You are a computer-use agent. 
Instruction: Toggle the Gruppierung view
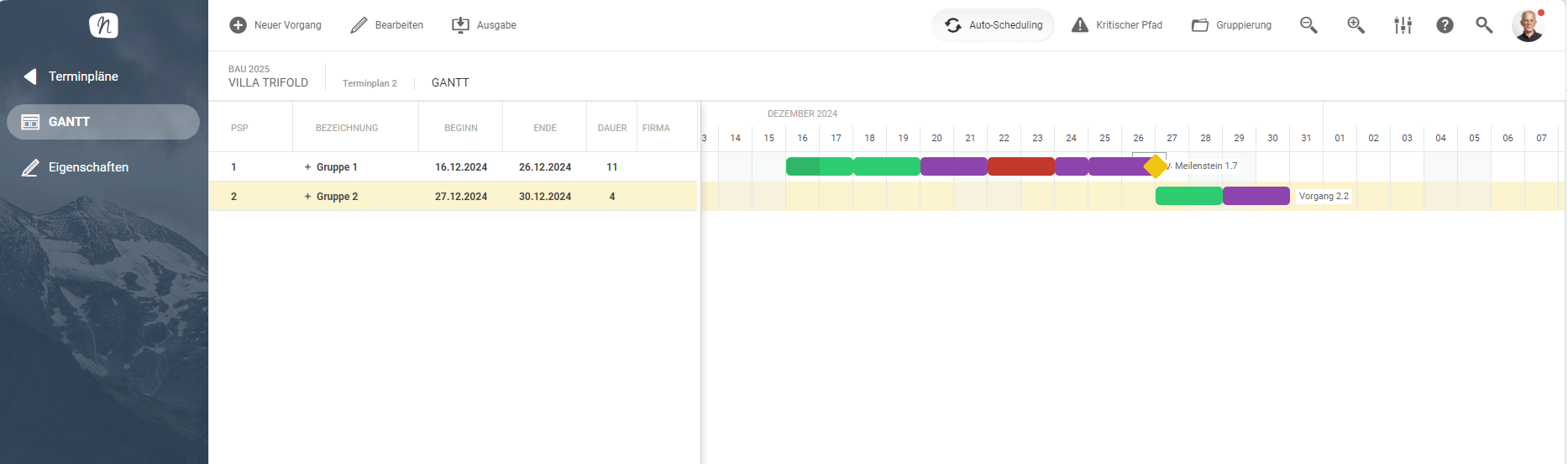(x=1231, y=25)
